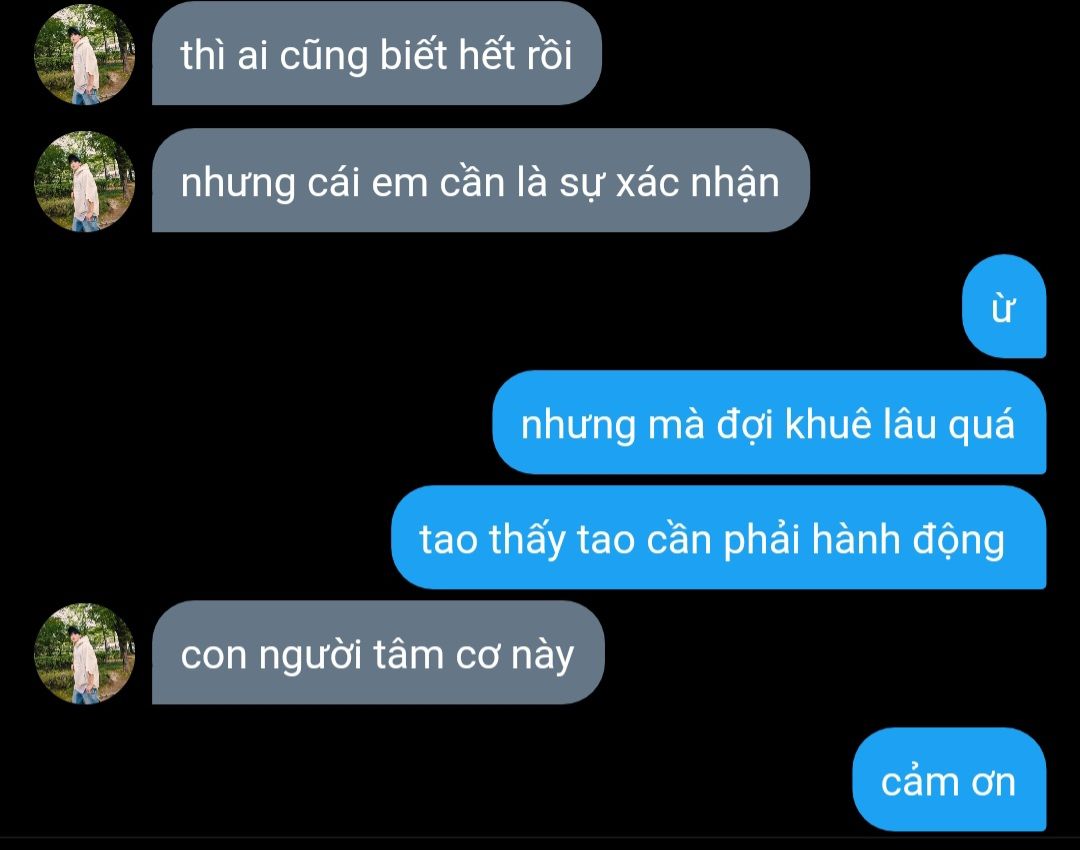Screen dimensions: 1080x850
Task: Tap the words 'hành động' in the outgoing message
Action: [x=908, y=540]
